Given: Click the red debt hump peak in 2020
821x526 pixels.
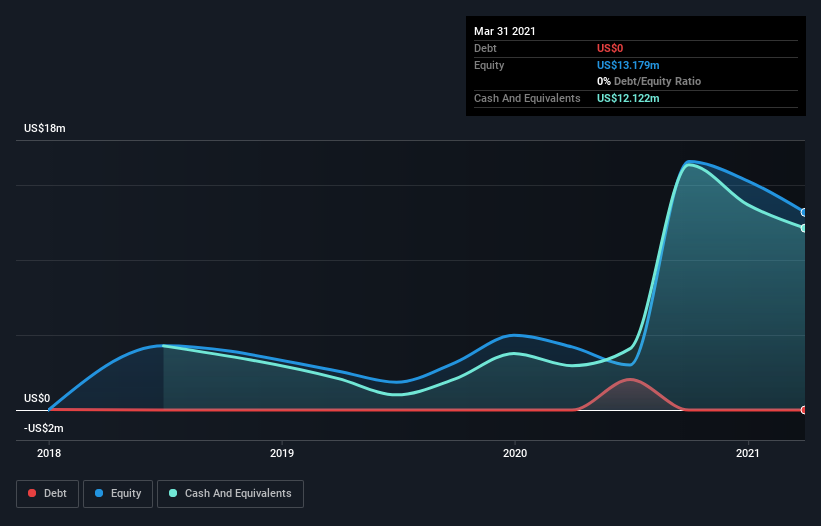Looking at the screenshot, I should click(x=630, y=380).
